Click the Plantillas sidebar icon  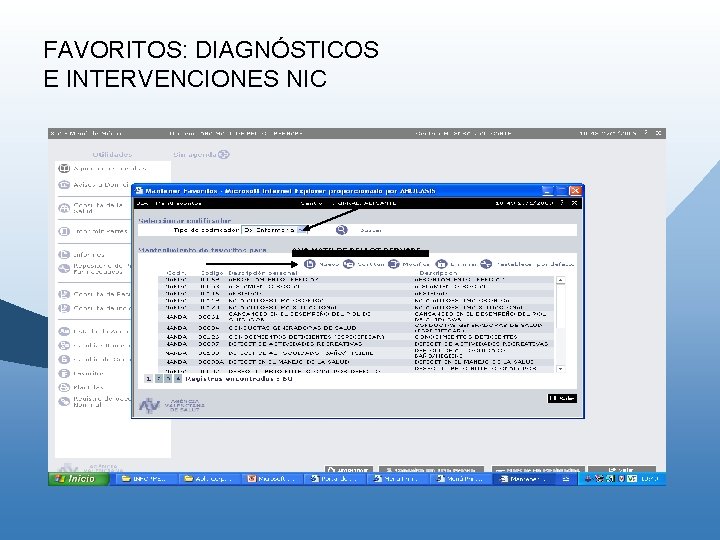tap(64, 387)
